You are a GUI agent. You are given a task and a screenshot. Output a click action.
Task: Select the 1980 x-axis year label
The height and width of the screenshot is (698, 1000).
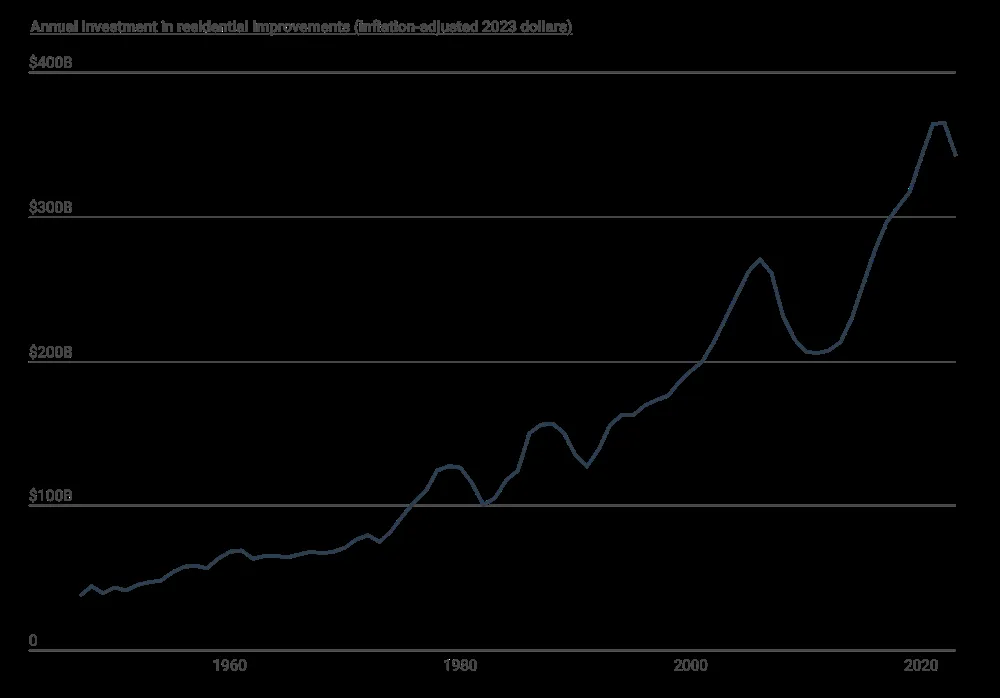pyautogui.click(x=460, y=665)
